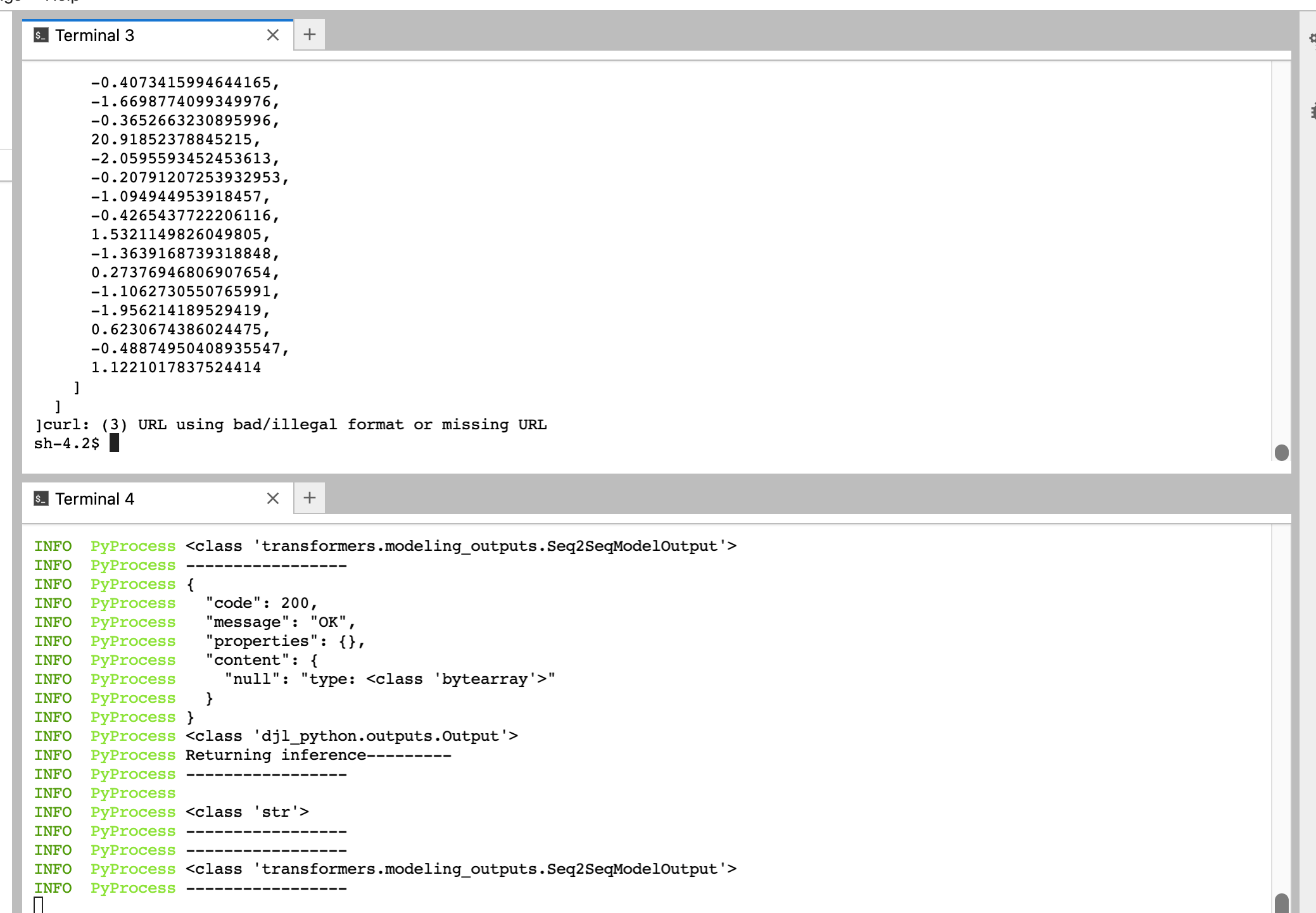Viewport: 1316px width, 913px height.
Task: Close the Terminal 4 tab
Action: [273, 499]
